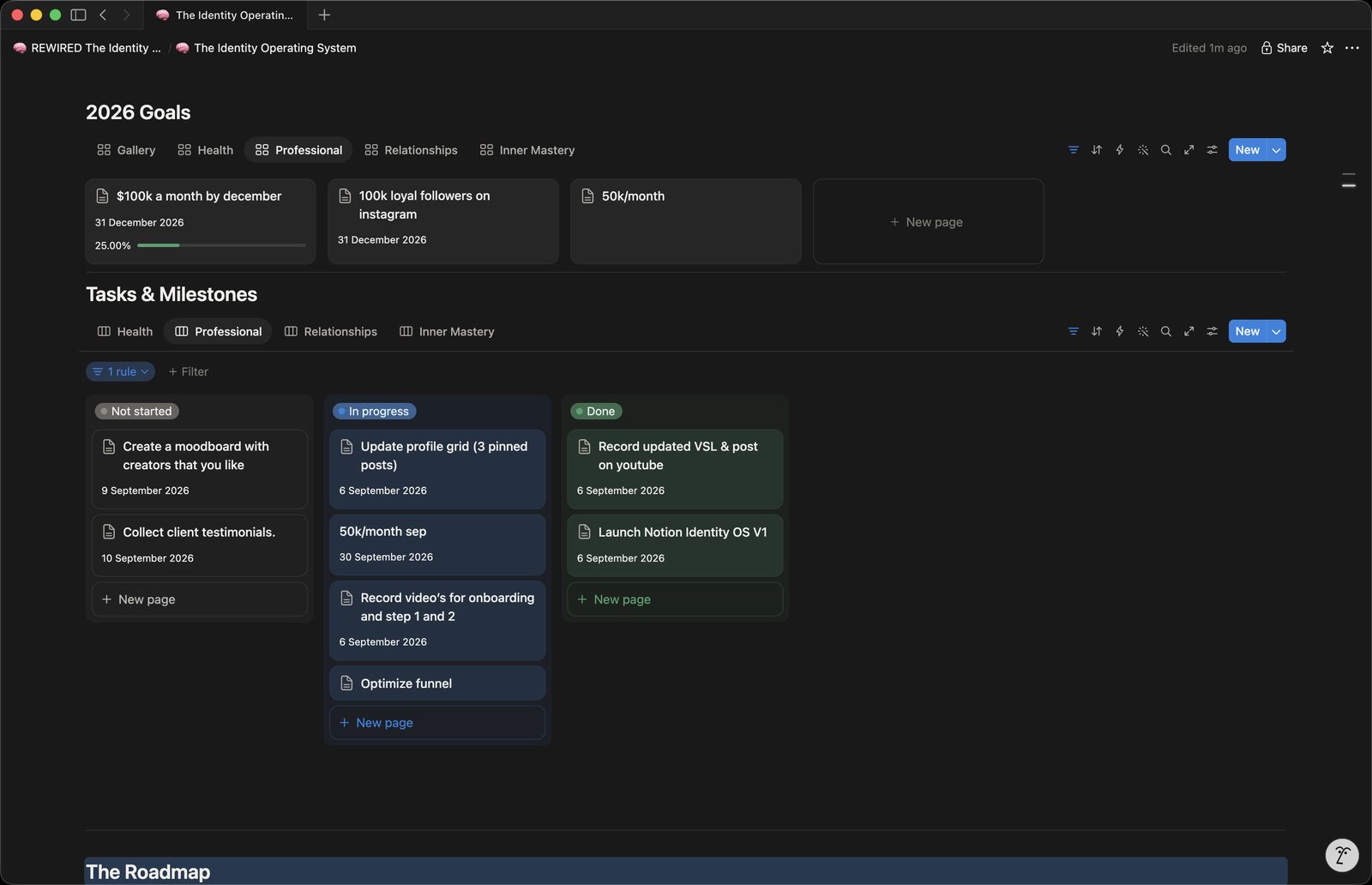Click + Filter to add a filter

(x=189, y=371)
